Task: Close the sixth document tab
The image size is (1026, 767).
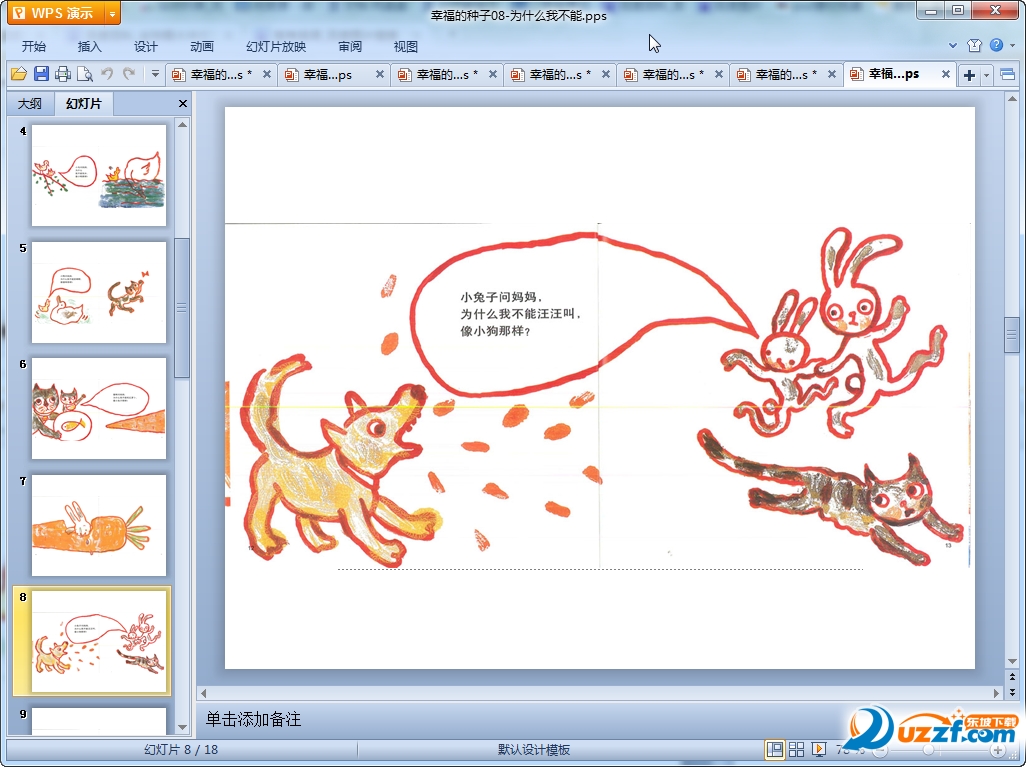Action: [x=832, y=75]
